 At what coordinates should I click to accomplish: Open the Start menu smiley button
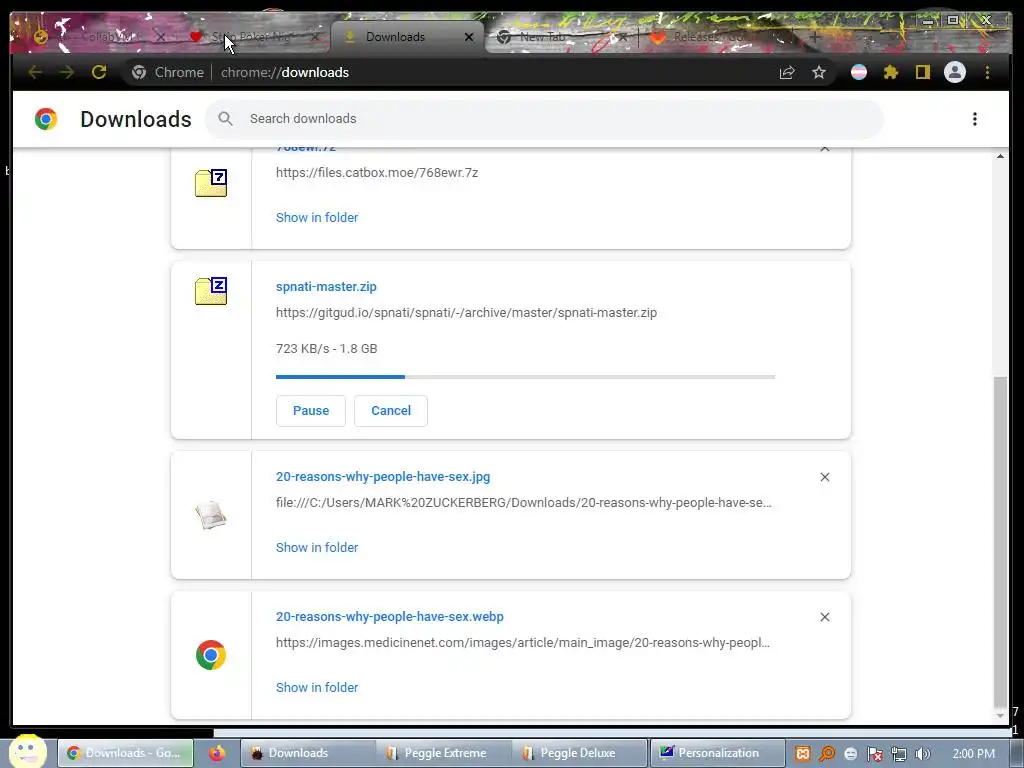pos(27,752)
